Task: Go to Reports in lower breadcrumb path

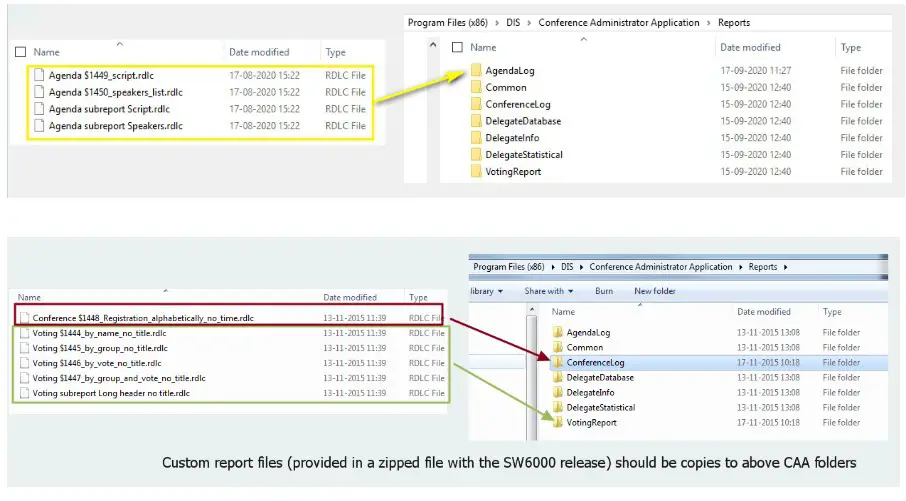Action: [763, 267]
